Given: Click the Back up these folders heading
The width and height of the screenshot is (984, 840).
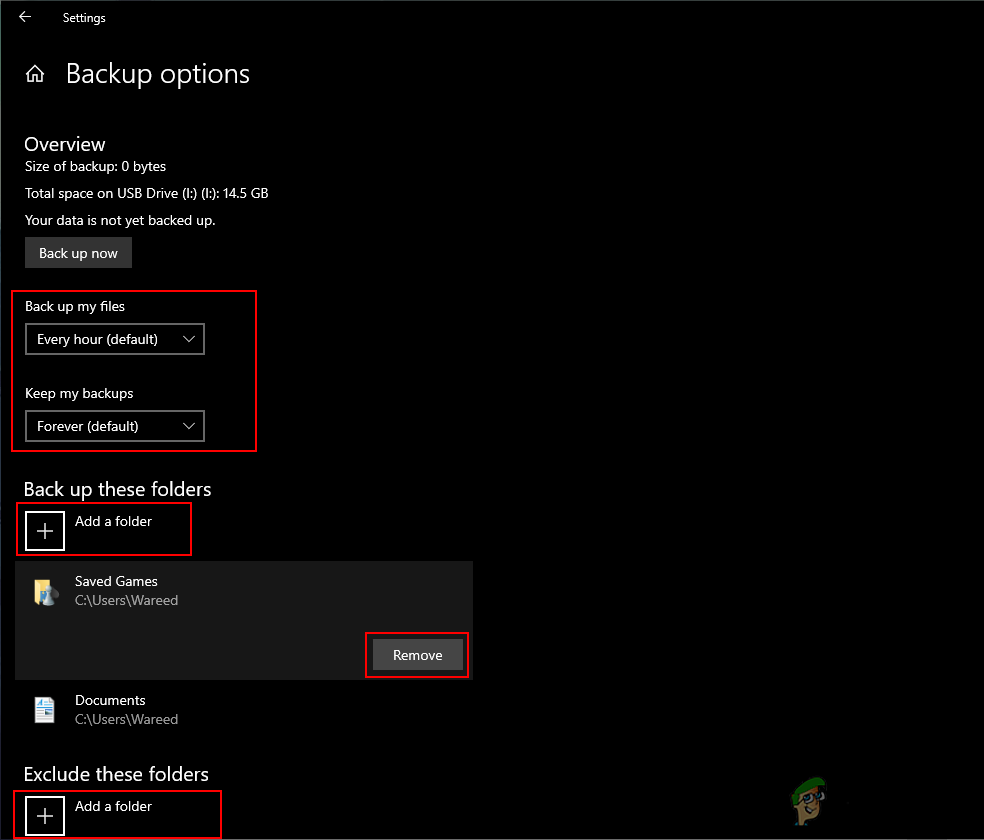Looking at the screenshot, I should click(x=117, y=489).
